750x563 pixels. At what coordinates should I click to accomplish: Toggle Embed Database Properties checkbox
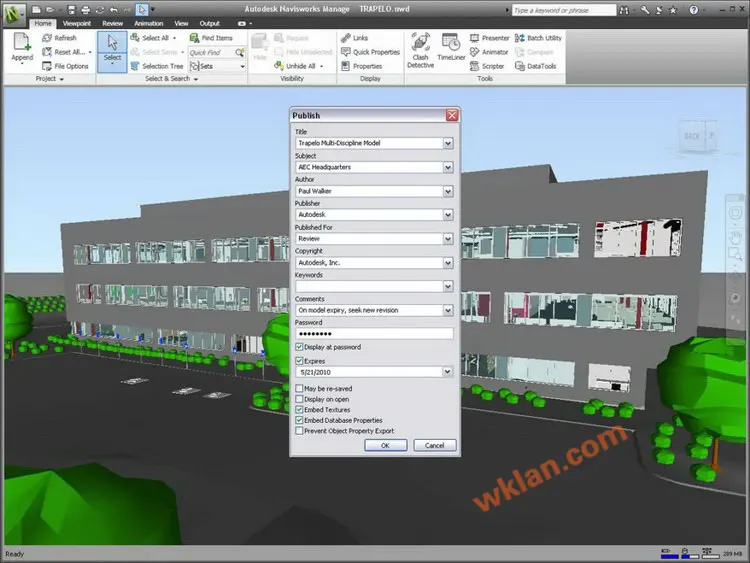299,420
